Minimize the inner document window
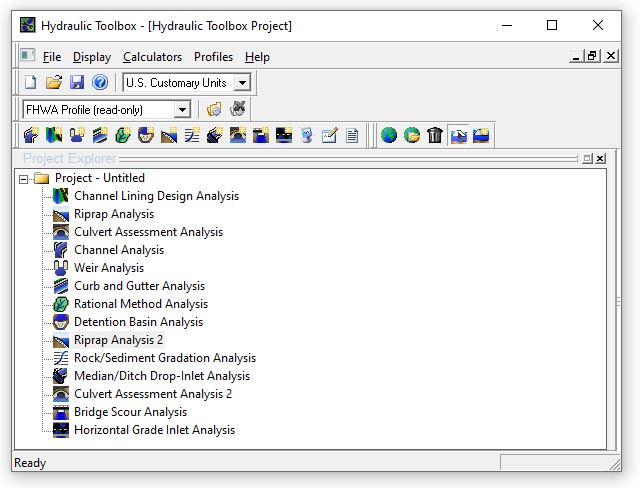Viewport: 640px width, 488px height. 576,55
